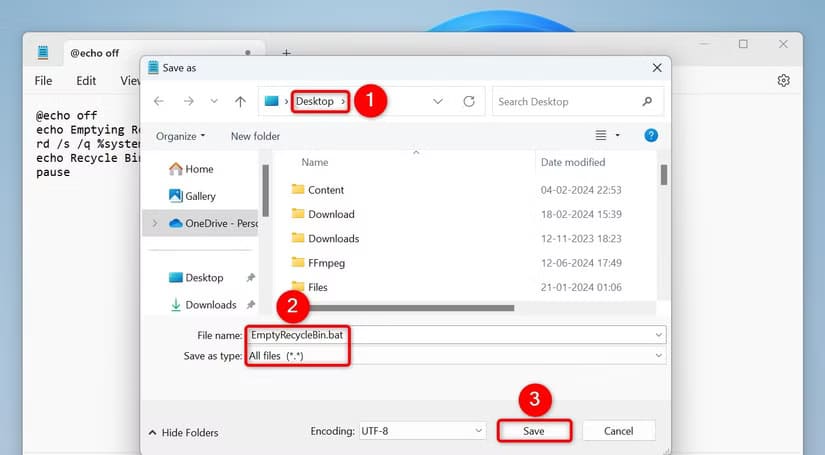Select the FFmpeg folder
825x455 pixels.
point(325,263)
